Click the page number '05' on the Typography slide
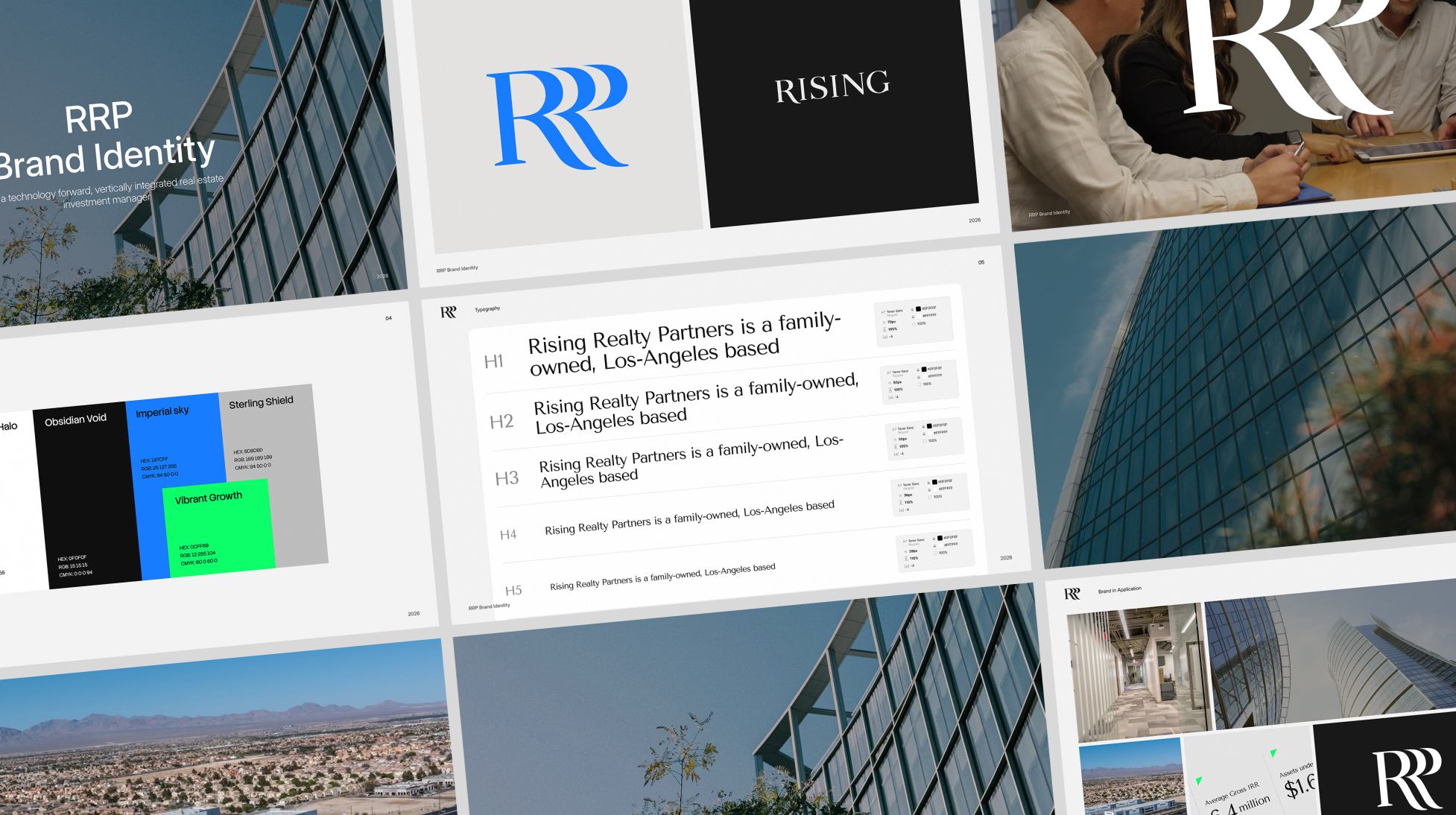Image resolution: width=1456 pixels, height=815 pixels. tap(981, 262)
